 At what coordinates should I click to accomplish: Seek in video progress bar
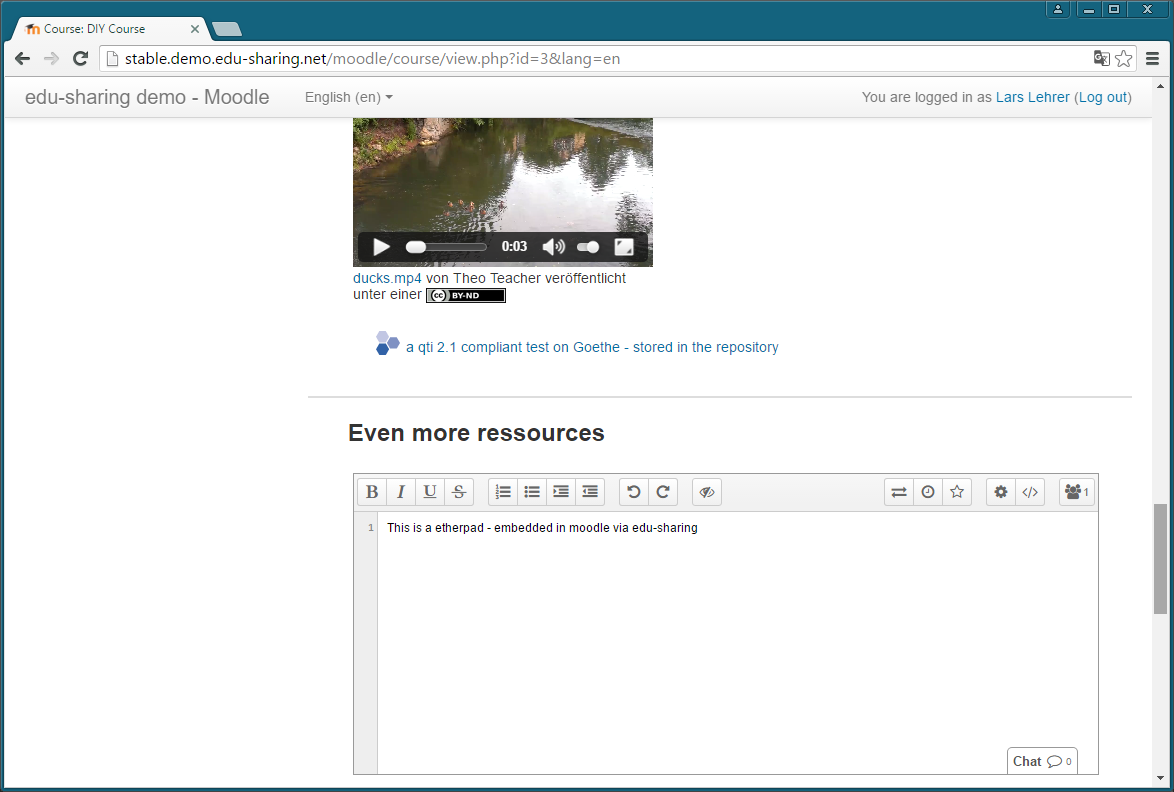click(x=446, y=247)
